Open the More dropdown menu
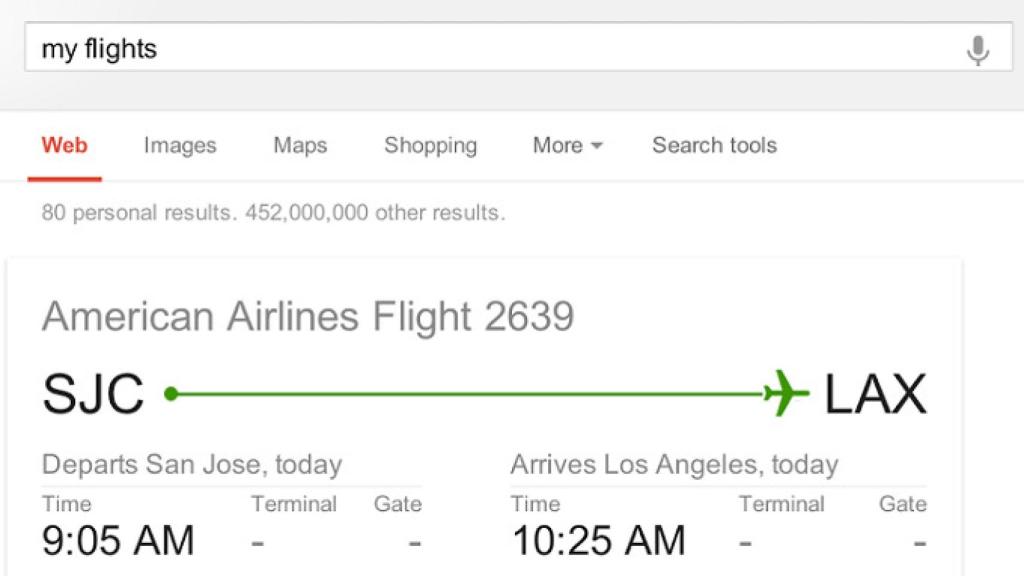The height and width of the screenshot is (576, 1024). pyautogui.click(x=566, y=146)
